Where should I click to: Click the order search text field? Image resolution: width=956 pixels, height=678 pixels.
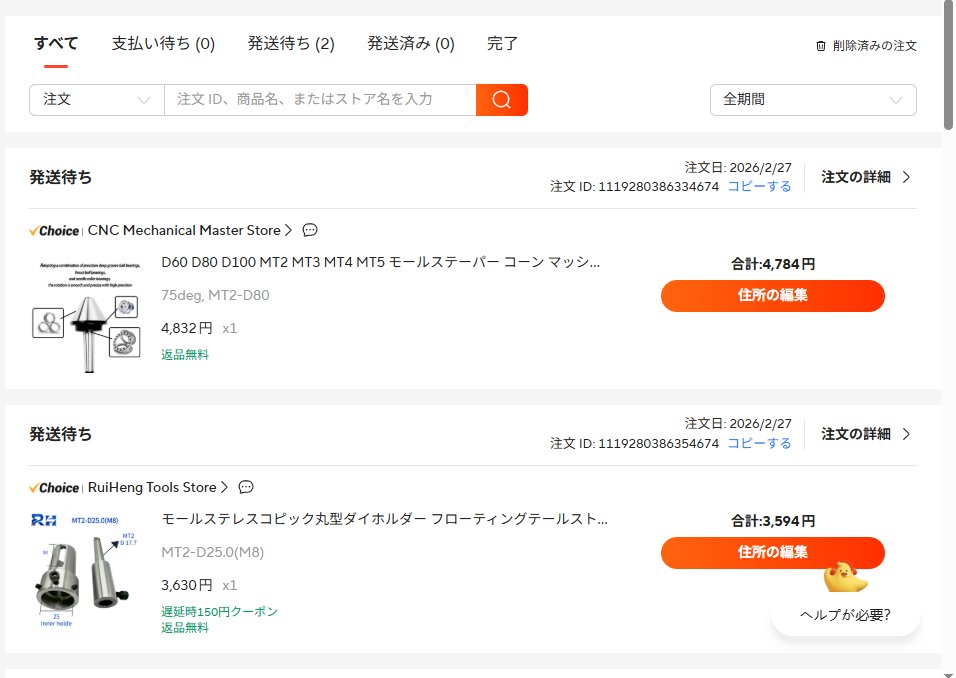click(320, 100)
